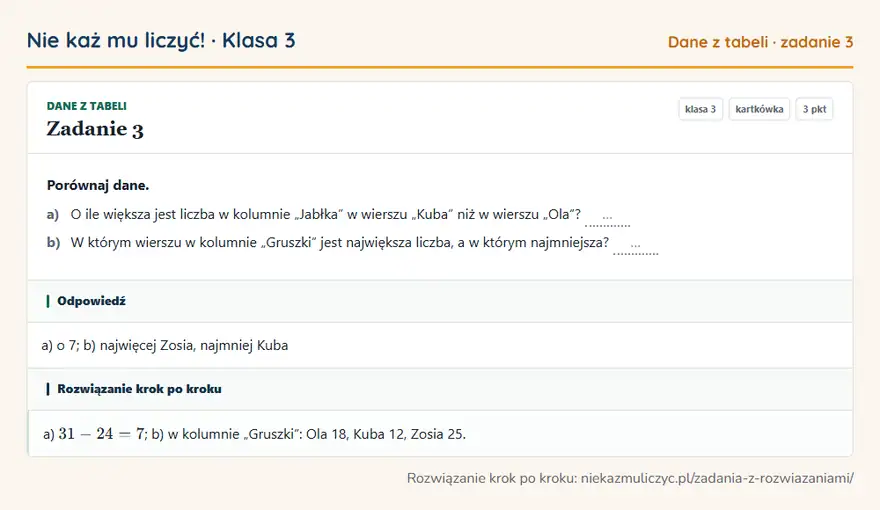Viewport: 880px width, 510px height.
Task: Open the niekazmuliczyc.pl/zadania-z-rozwiazaniami/ link
Action: click(717, 478)
